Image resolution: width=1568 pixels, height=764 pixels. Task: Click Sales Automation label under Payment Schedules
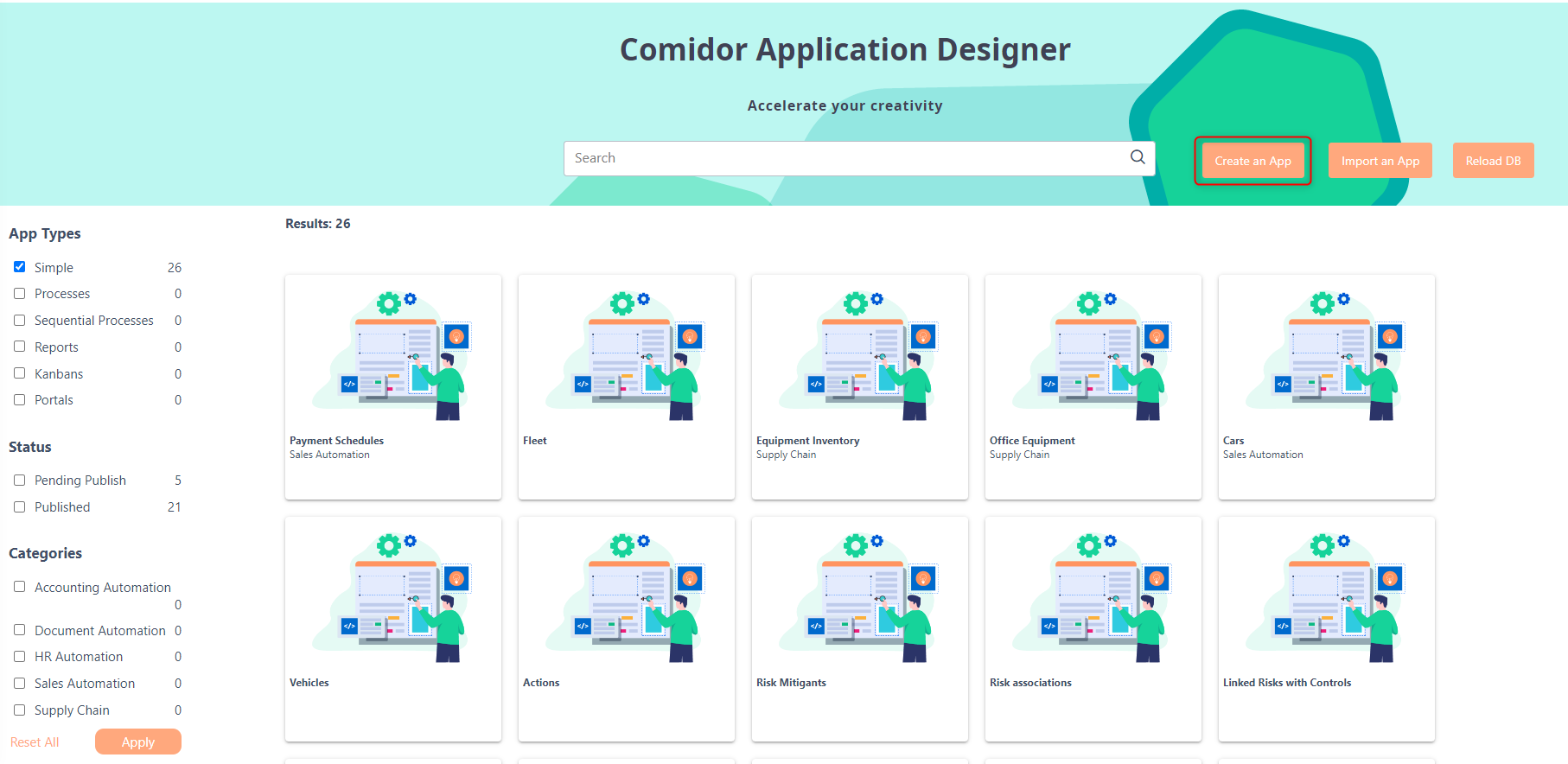(329, 455)
